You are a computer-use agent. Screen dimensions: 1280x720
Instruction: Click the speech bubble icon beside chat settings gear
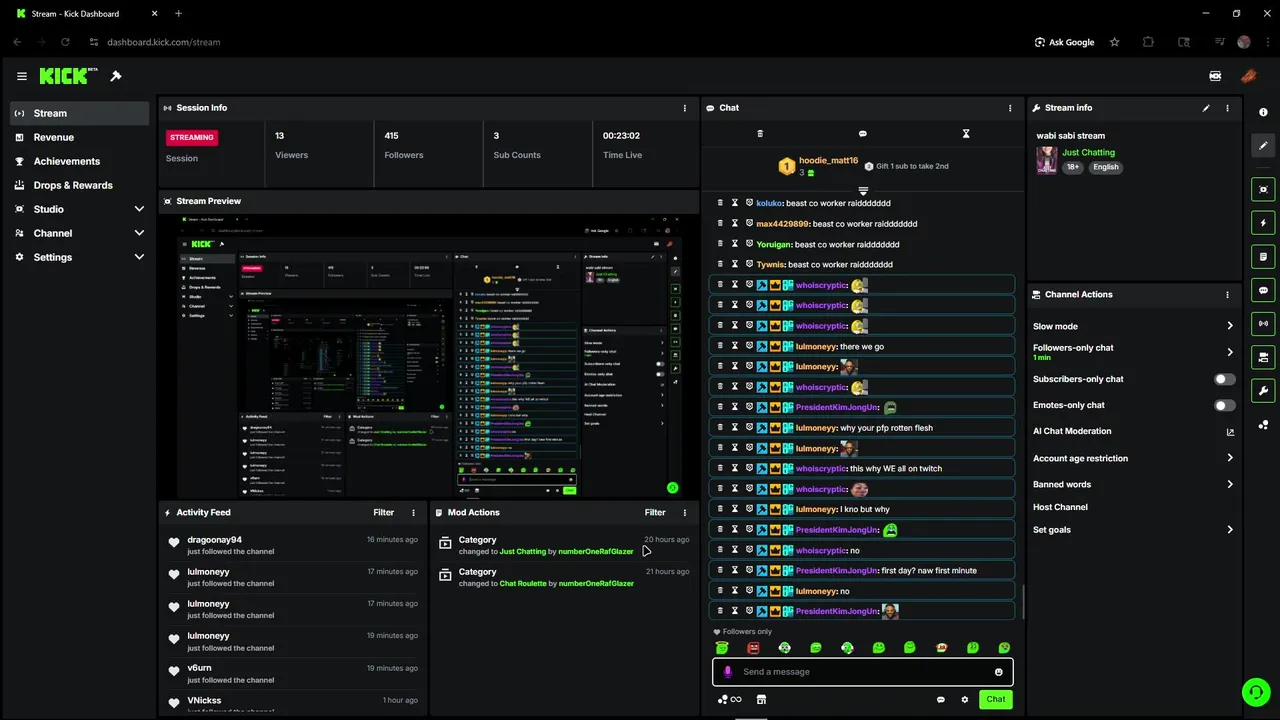tap(941, 699)
